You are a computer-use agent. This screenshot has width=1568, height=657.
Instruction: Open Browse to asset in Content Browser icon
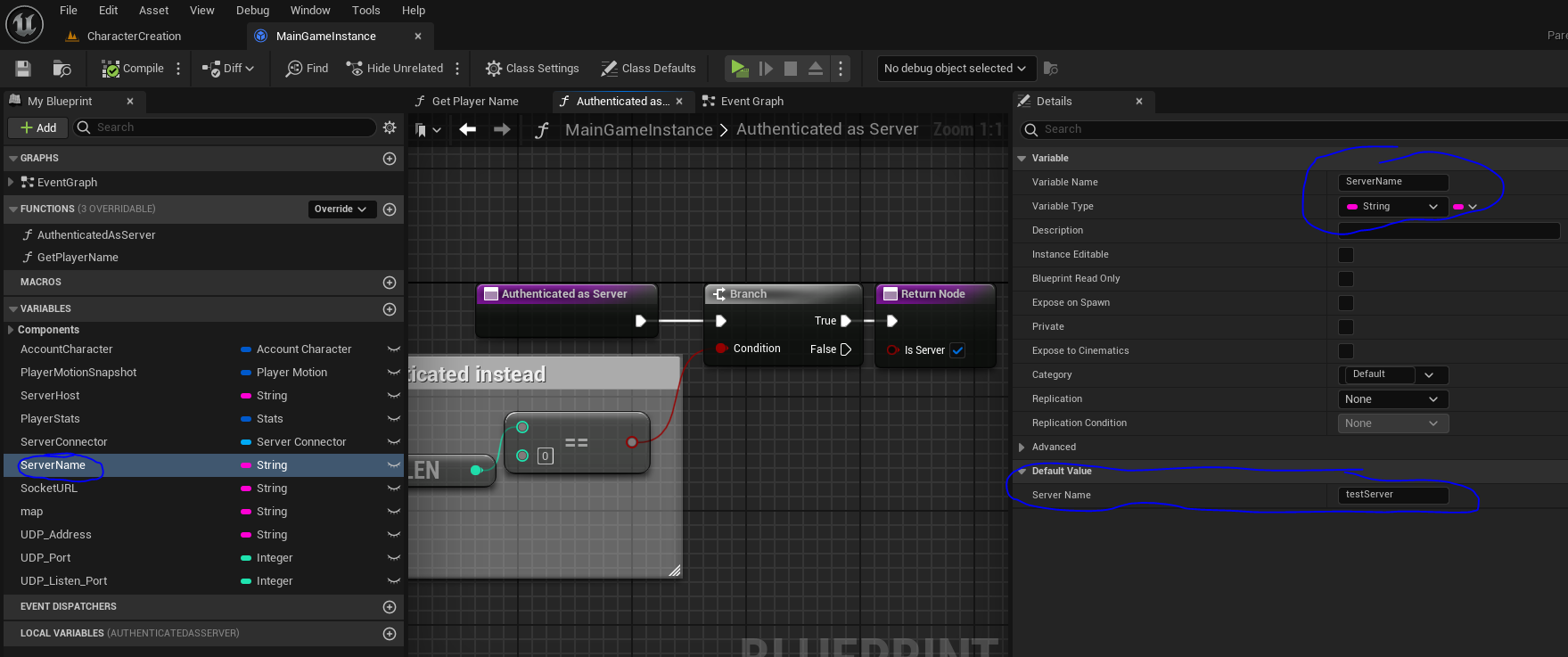tap(62, 69)
